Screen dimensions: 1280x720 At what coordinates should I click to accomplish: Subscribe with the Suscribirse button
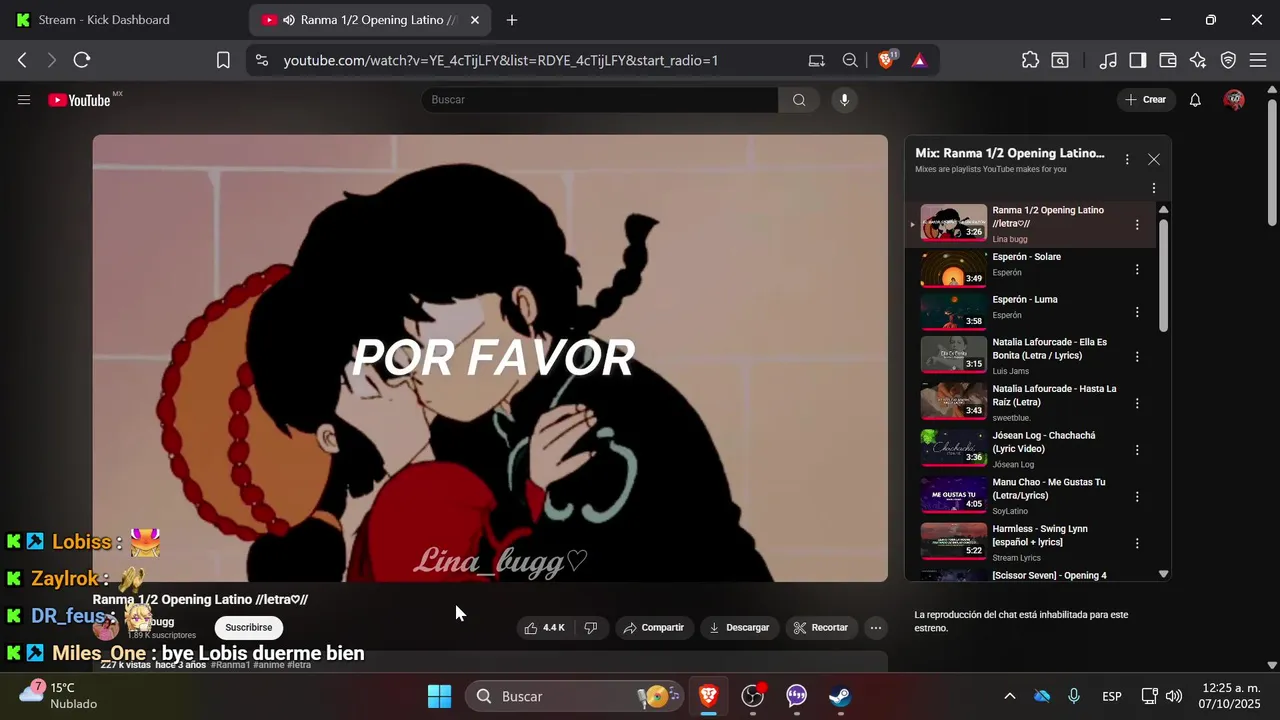click(249, 628)
